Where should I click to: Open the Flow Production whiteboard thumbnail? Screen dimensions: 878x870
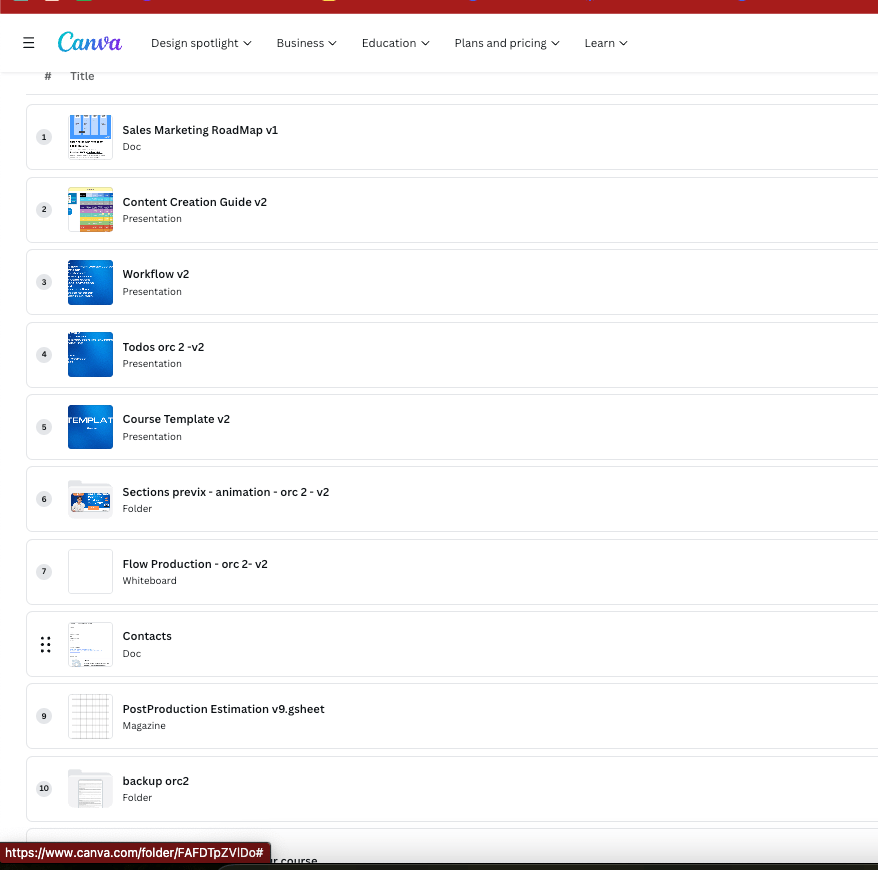90,572
